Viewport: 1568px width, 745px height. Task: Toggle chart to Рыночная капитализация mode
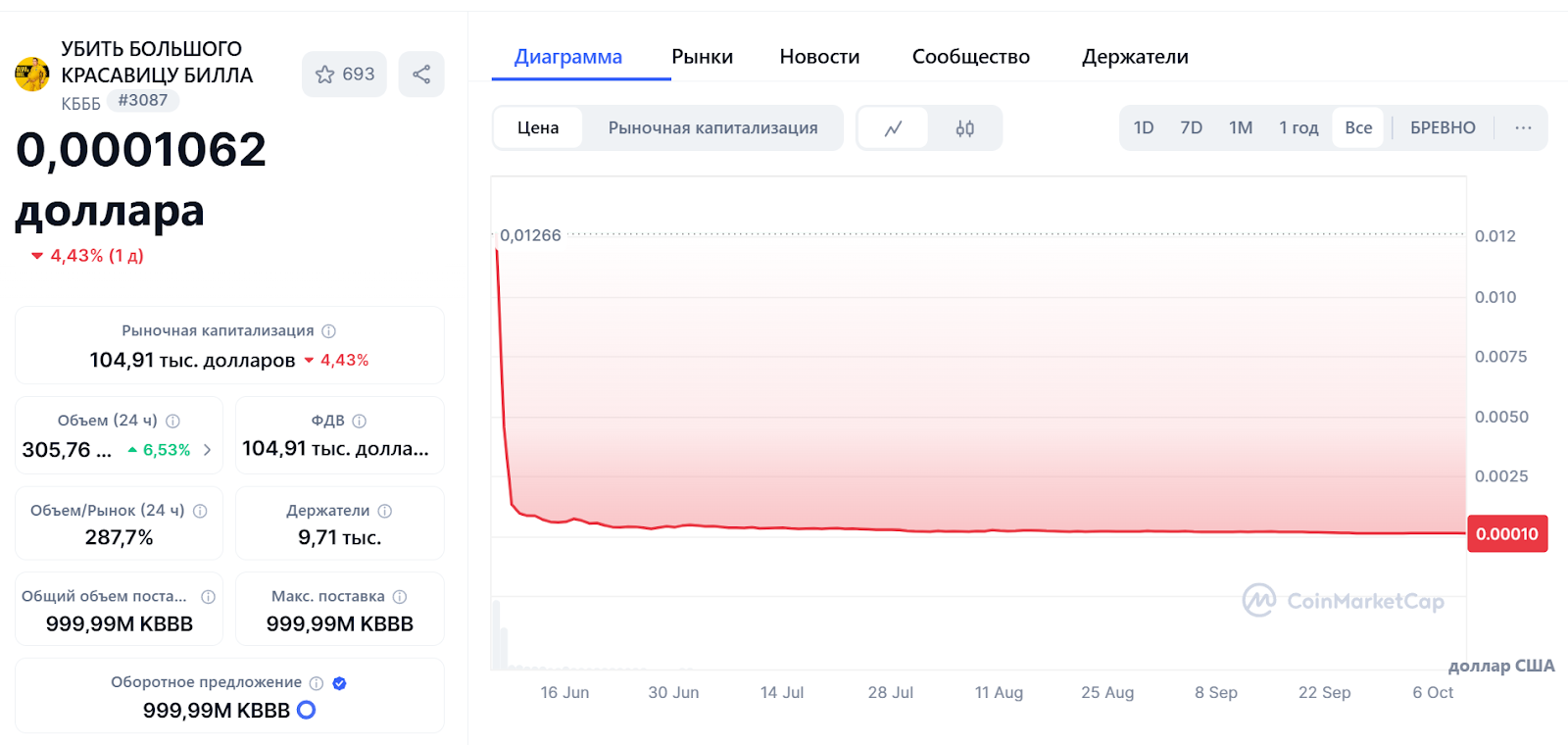(712, 128)
